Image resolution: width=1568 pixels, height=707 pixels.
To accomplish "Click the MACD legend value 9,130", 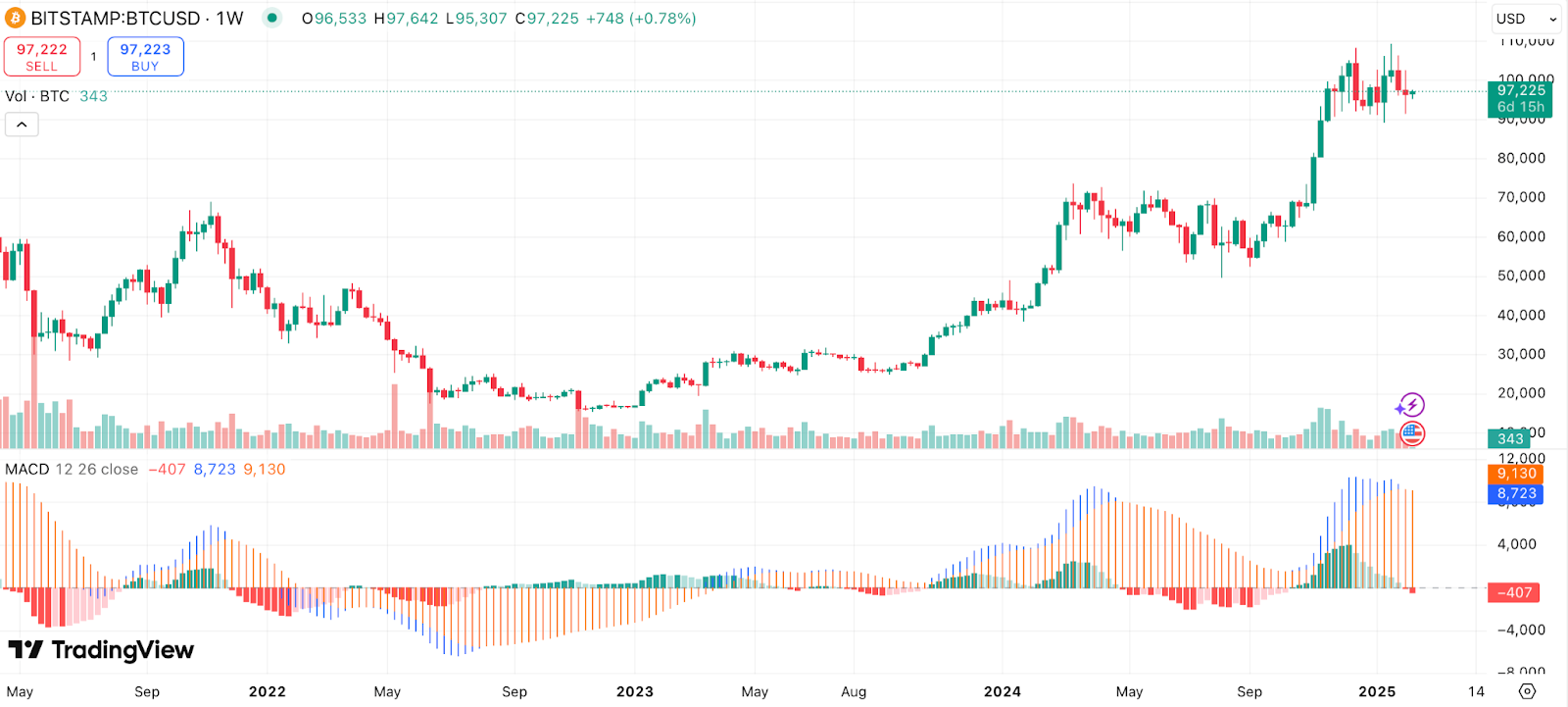I will coord(265,470).
